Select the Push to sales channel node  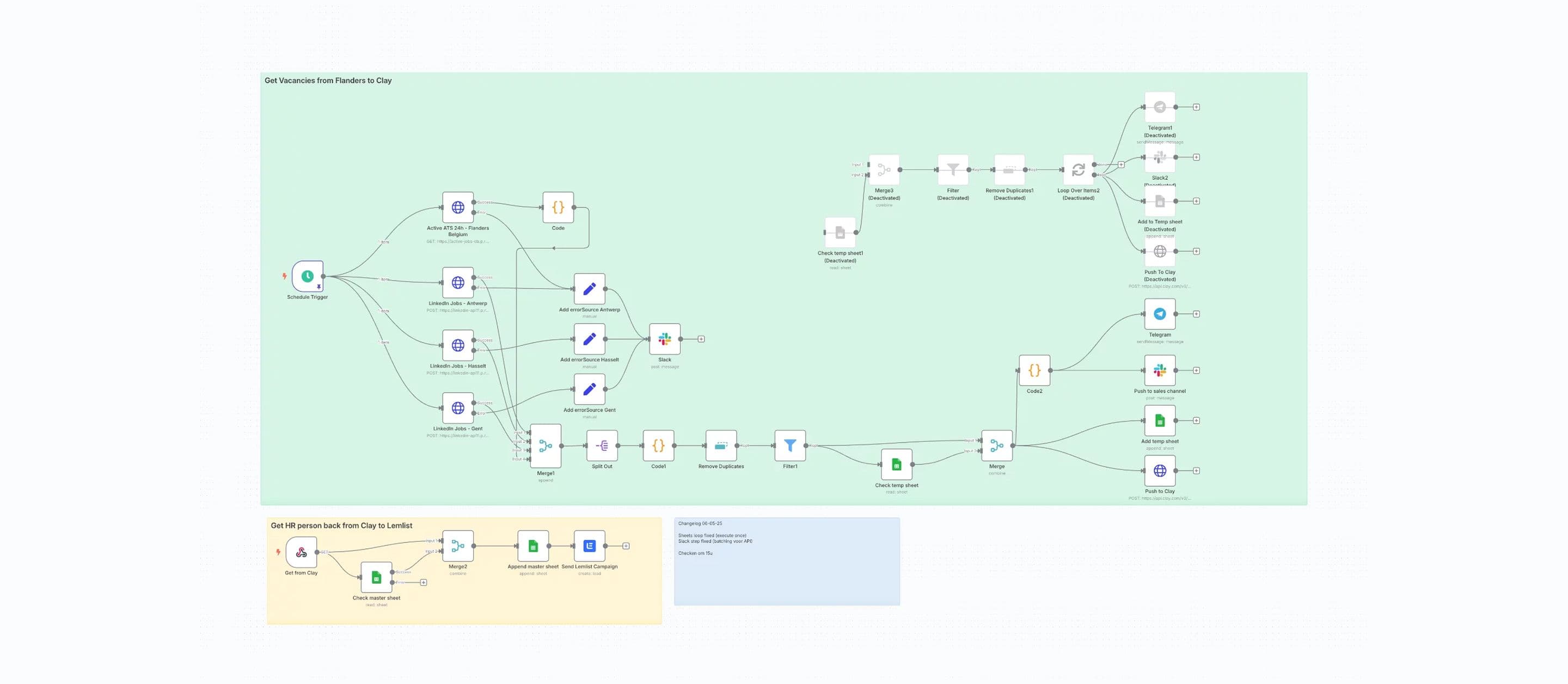[1160, 370]
